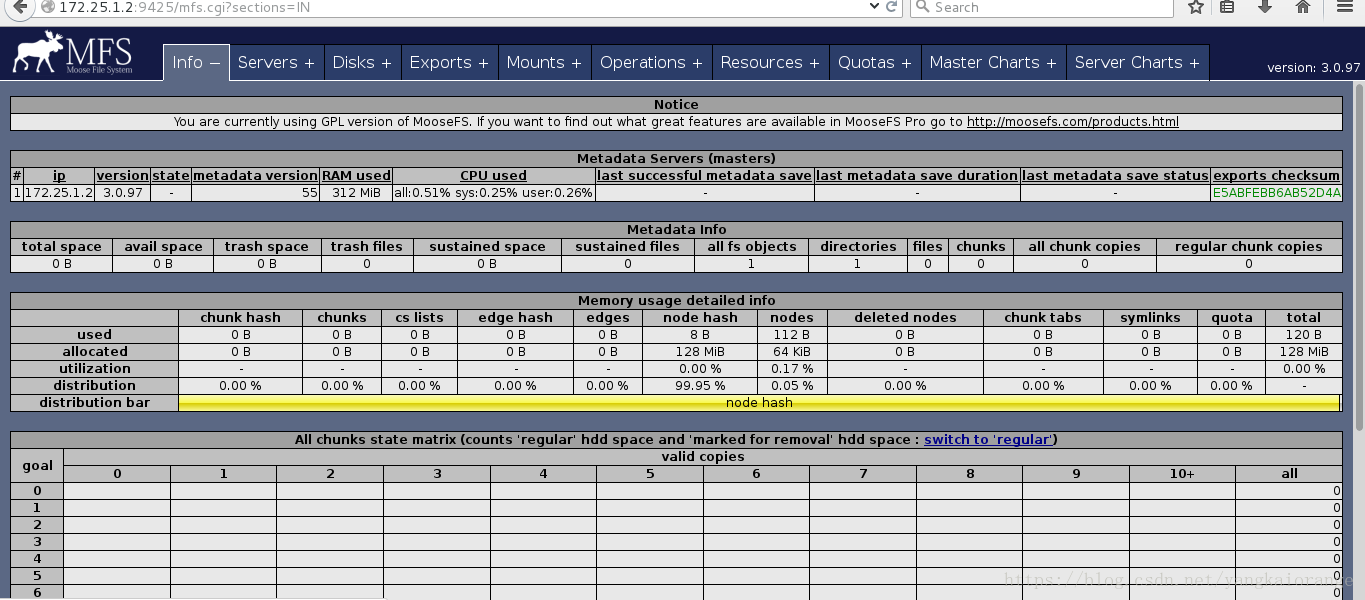The image size is (1365, 600).
Task: Click the distribution bar row label
Action: point(94,402)
